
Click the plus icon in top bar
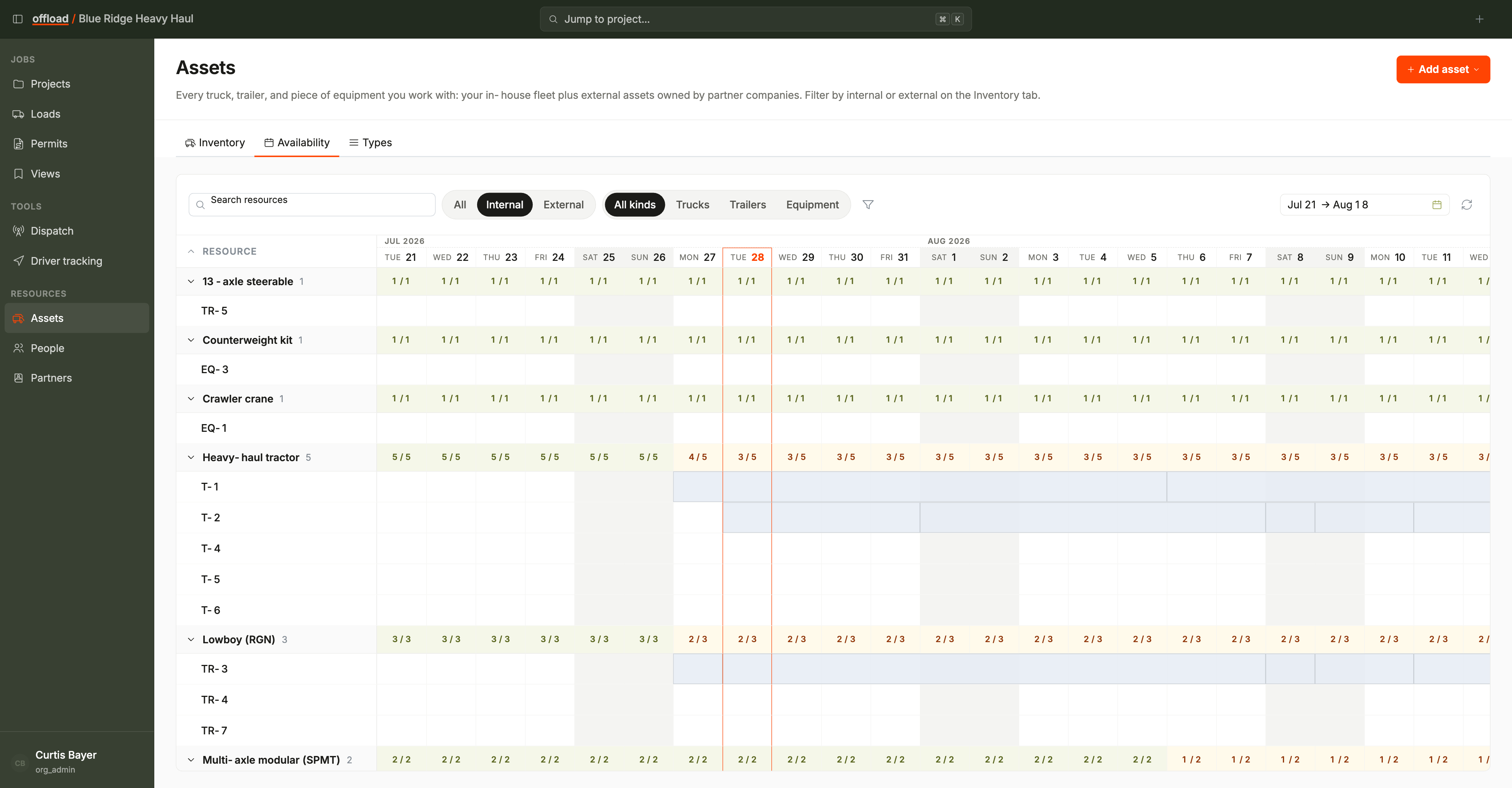(1479, 19)
